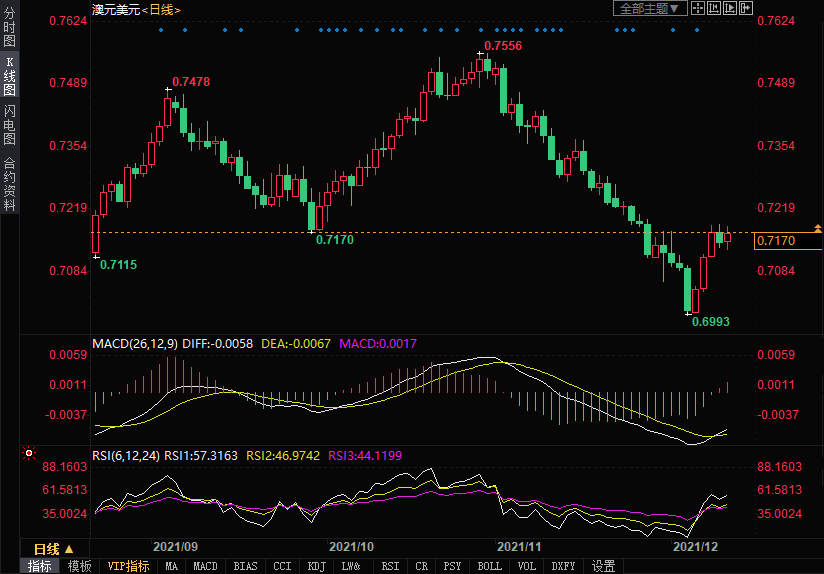Click the 0.6993 low price marker

pos(711,322)
